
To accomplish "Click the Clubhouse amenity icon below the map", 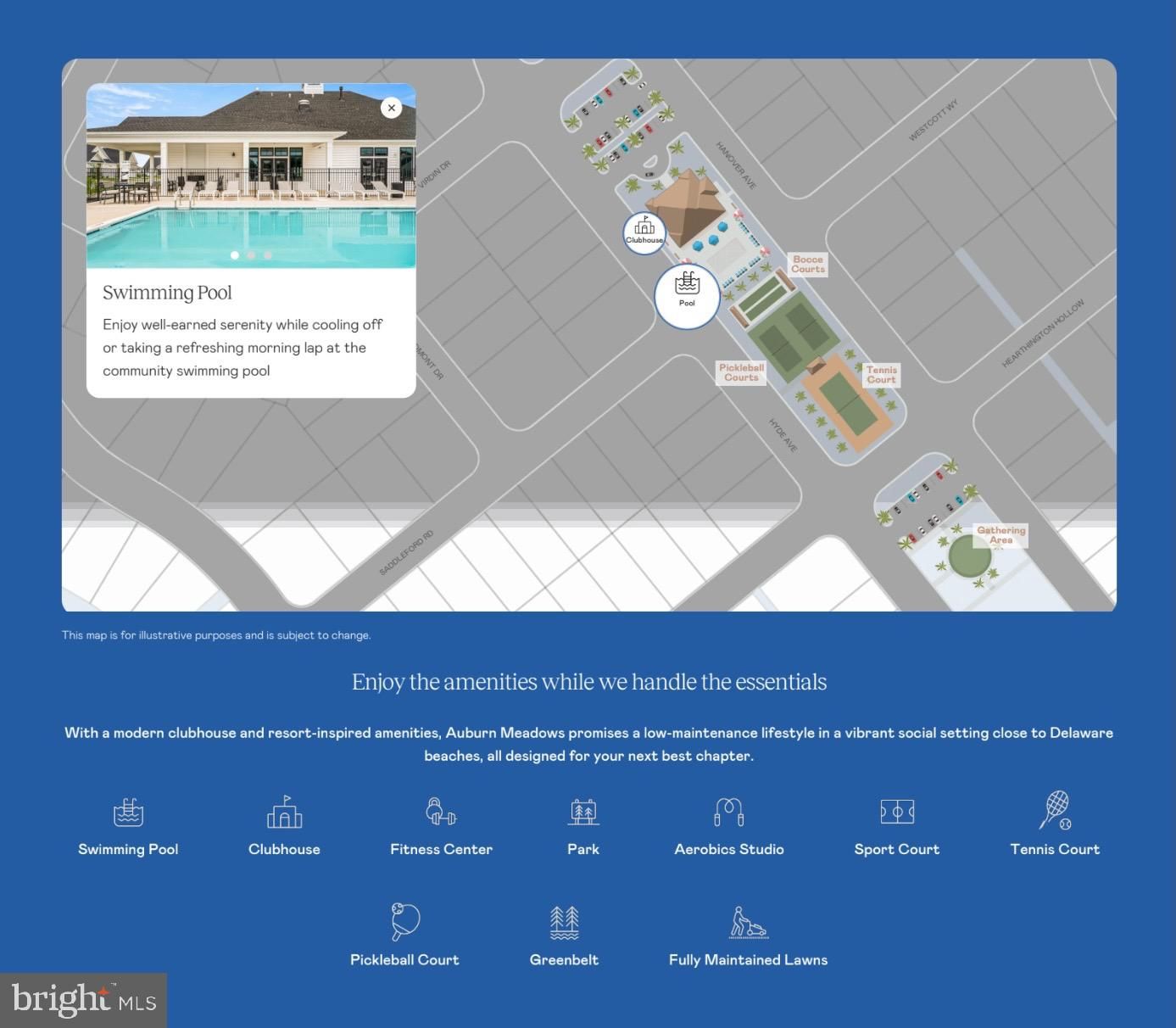I will [x=284, y=812].
